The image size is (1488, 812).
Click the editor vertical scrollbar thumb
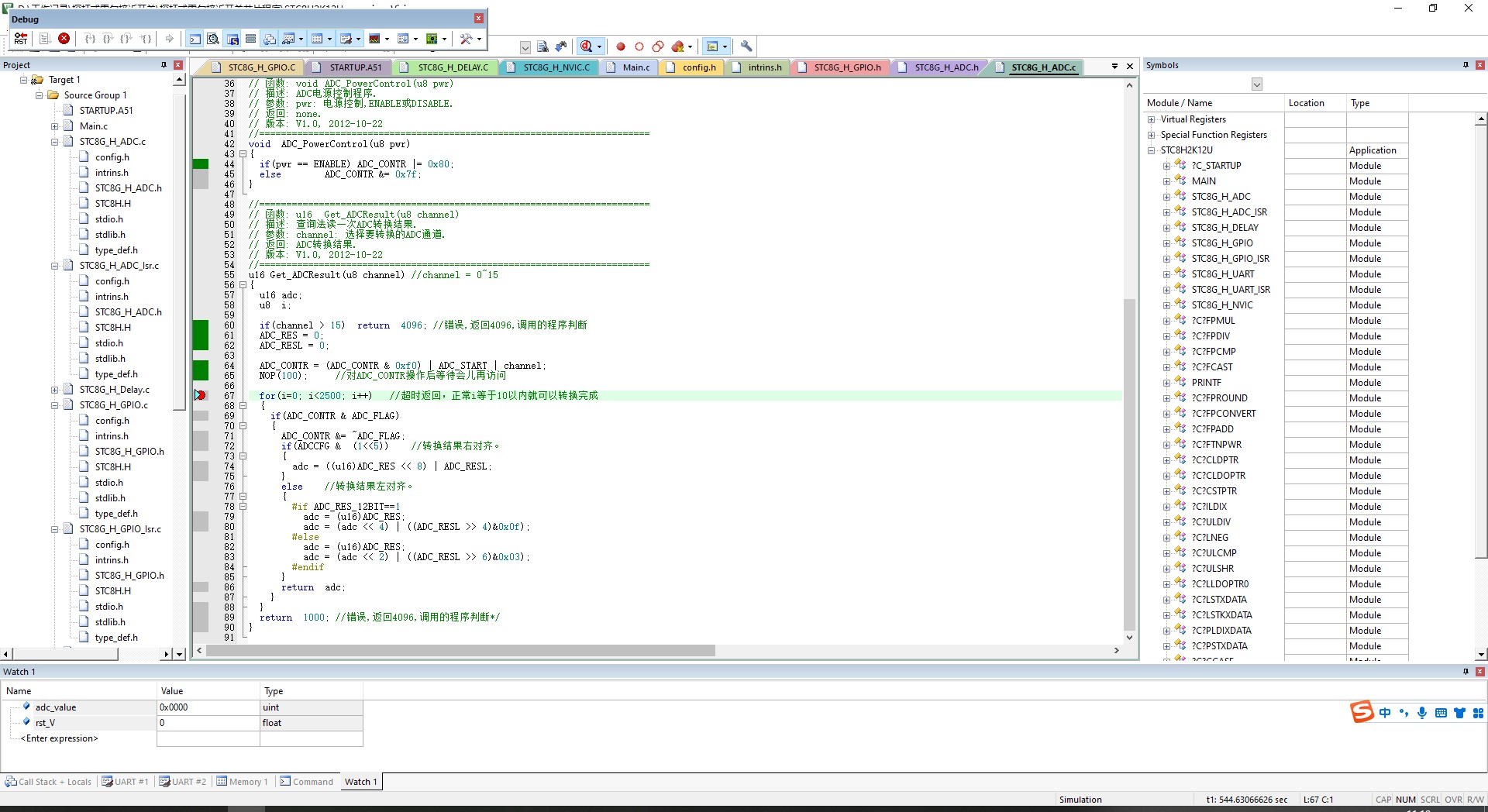pyautogui.click(x=1129, y=463)
